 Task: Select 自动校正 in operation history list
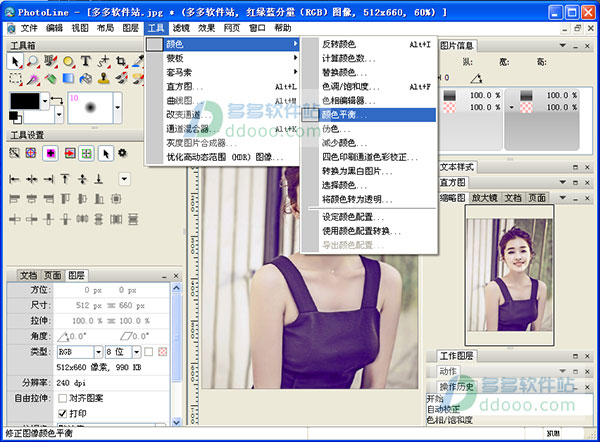point(443,409)
